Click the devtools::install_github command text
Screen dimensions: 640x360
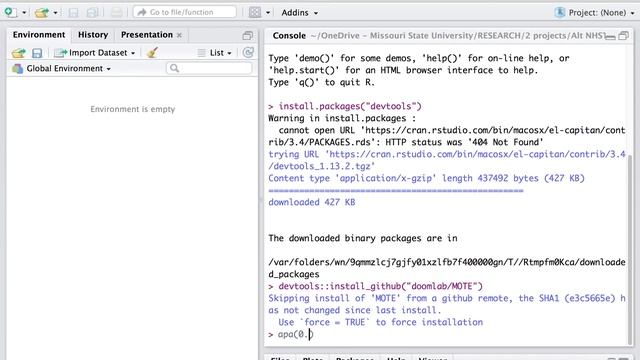(380, 286)
